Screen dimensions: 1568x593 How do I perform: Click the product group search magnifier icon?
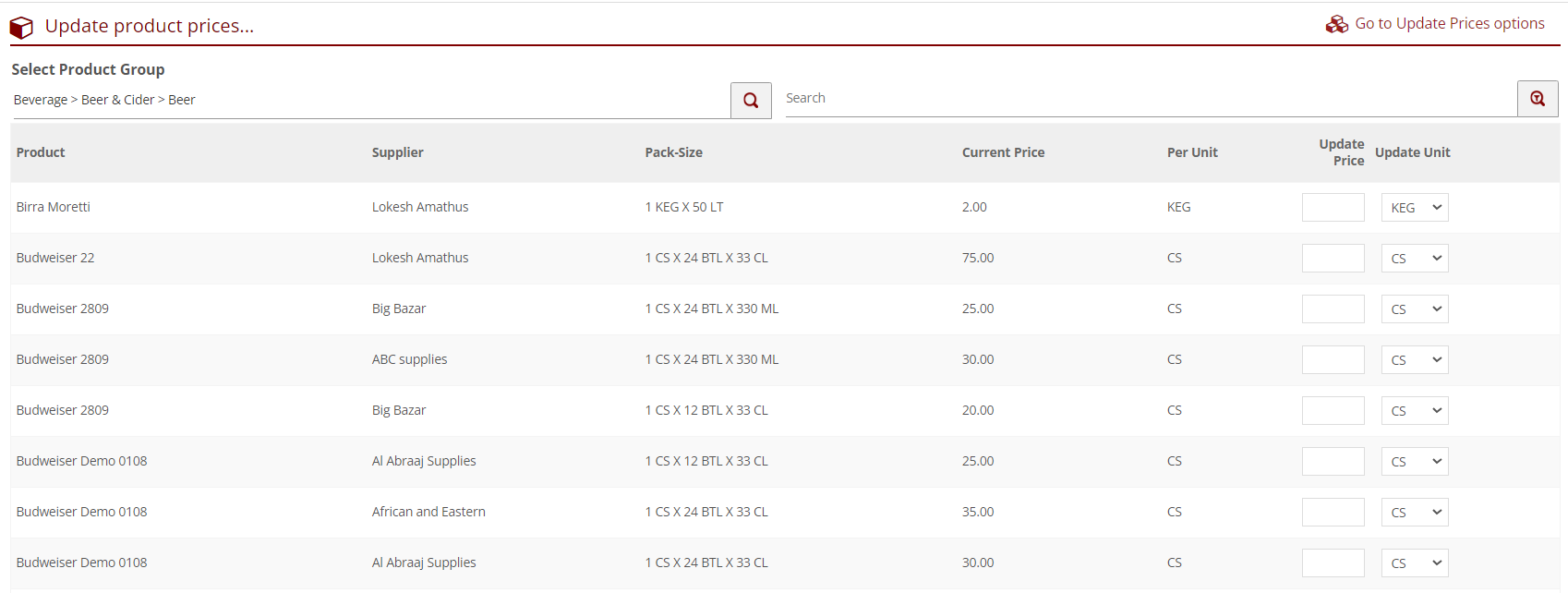[751, 100]
